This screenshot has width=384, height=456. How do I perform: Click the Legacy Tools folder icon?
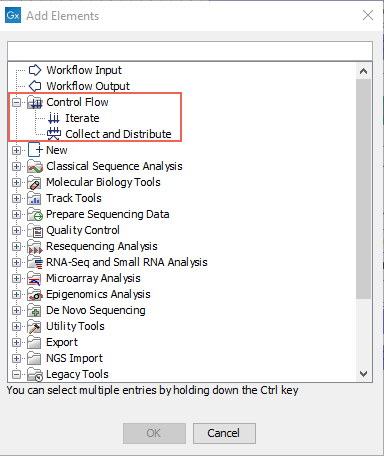coord(35,374)
